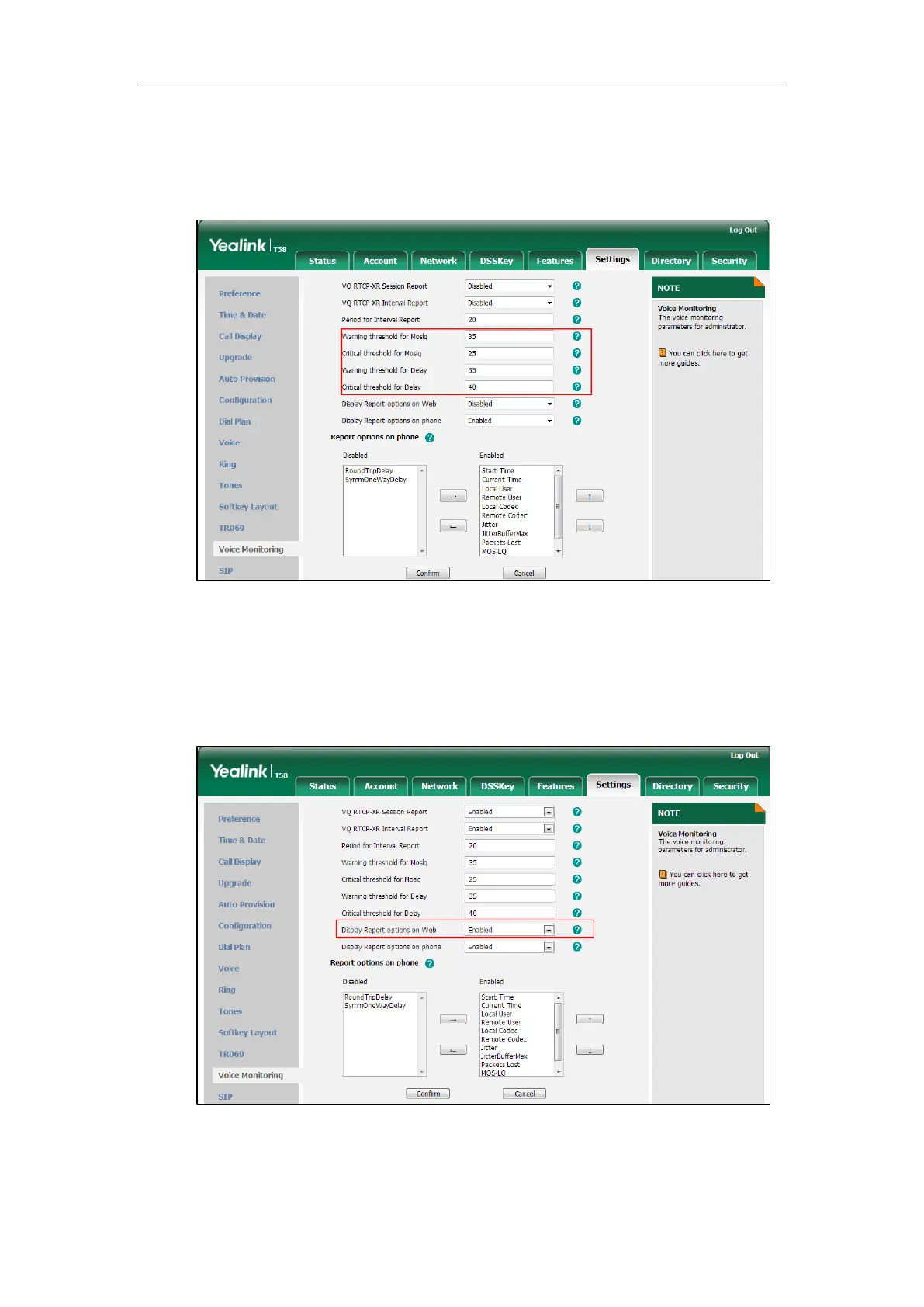Click help icon for VQ RTCP-XR Session Report, lower screenshot
924x1307 pixels.
[576, 812]
